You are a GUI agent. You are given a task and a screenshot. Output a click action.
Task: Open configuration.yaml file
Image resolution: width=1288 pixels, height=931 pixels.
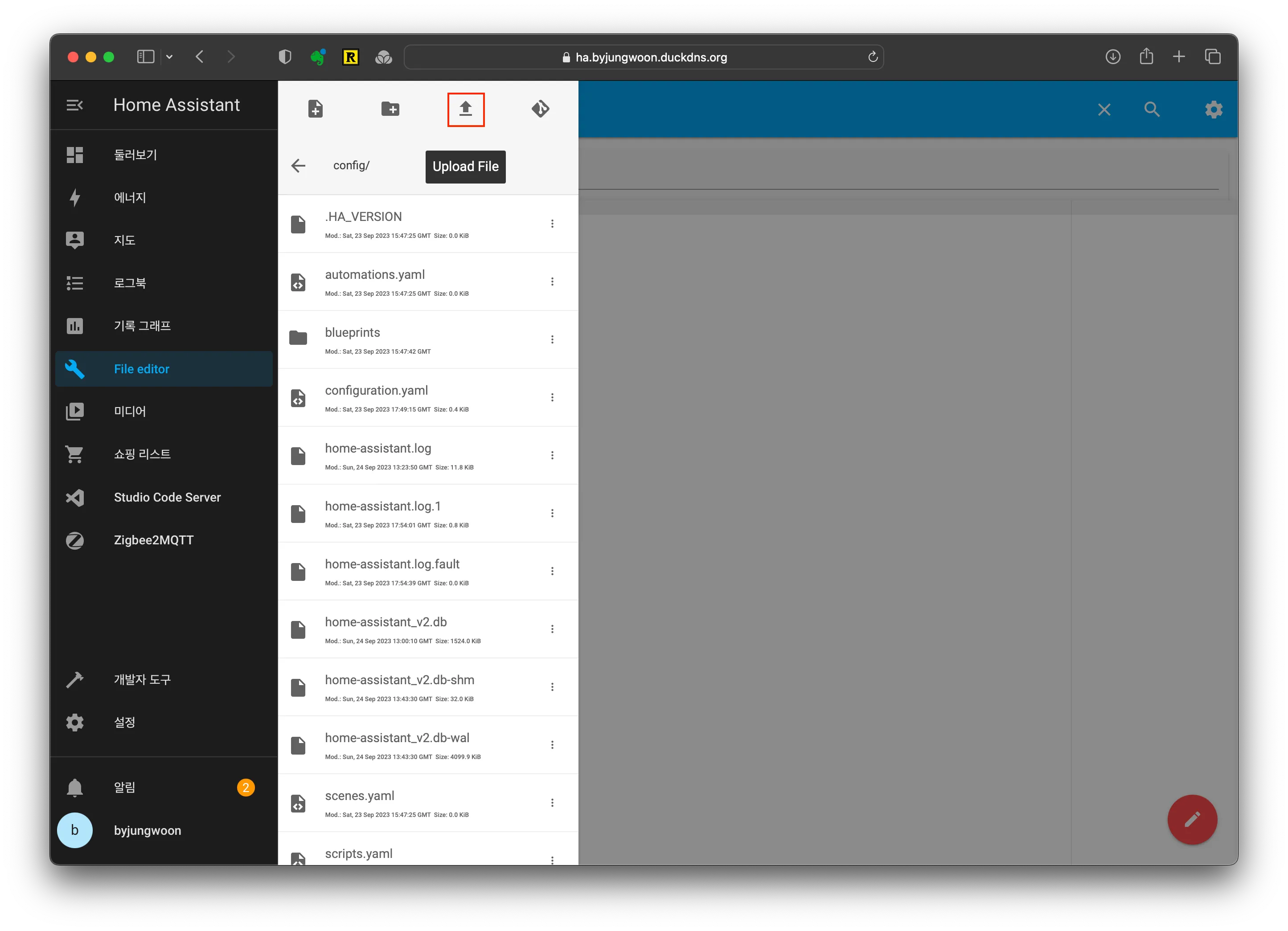(x=428, y=397)
